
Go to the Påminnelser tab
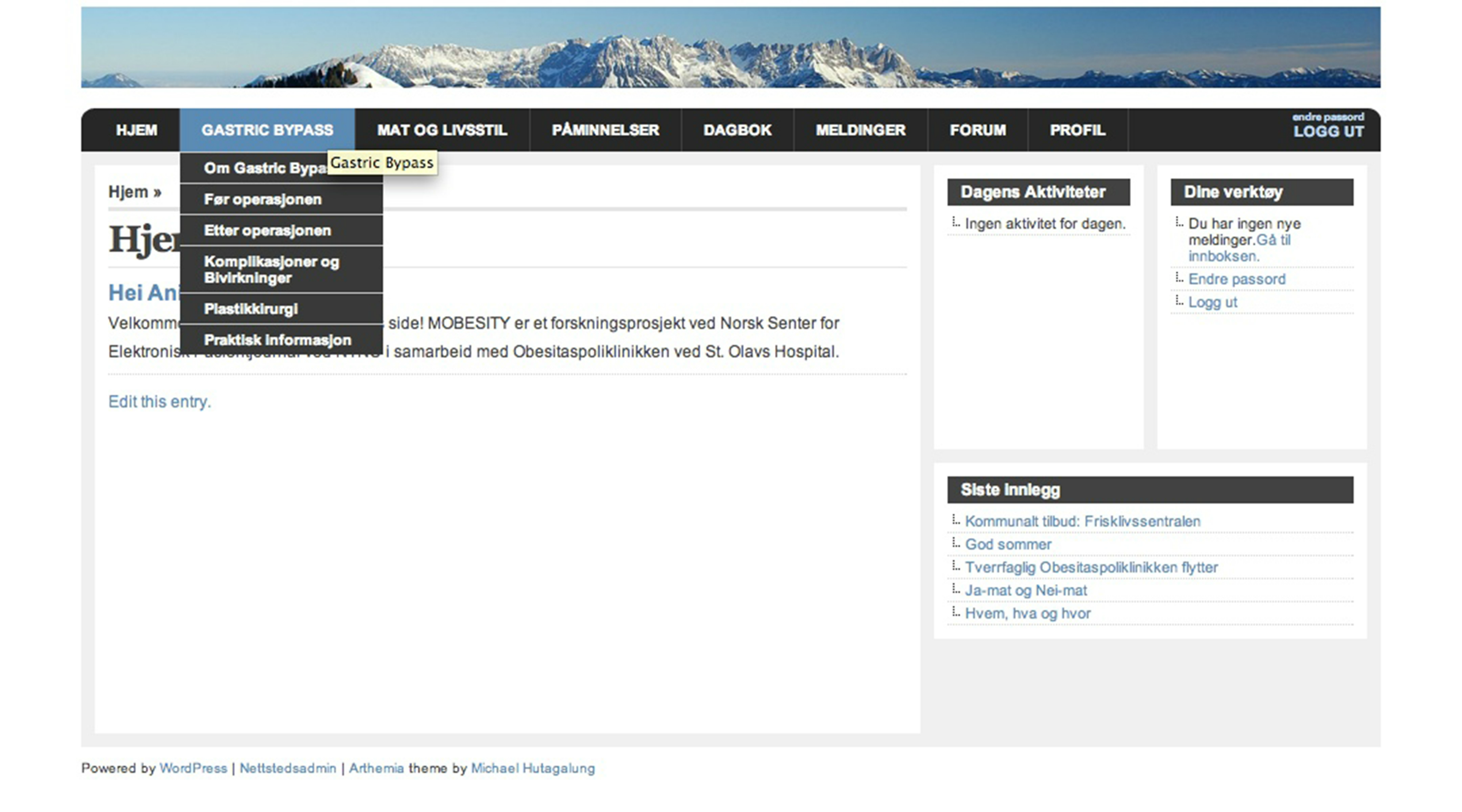click(605, 130)
